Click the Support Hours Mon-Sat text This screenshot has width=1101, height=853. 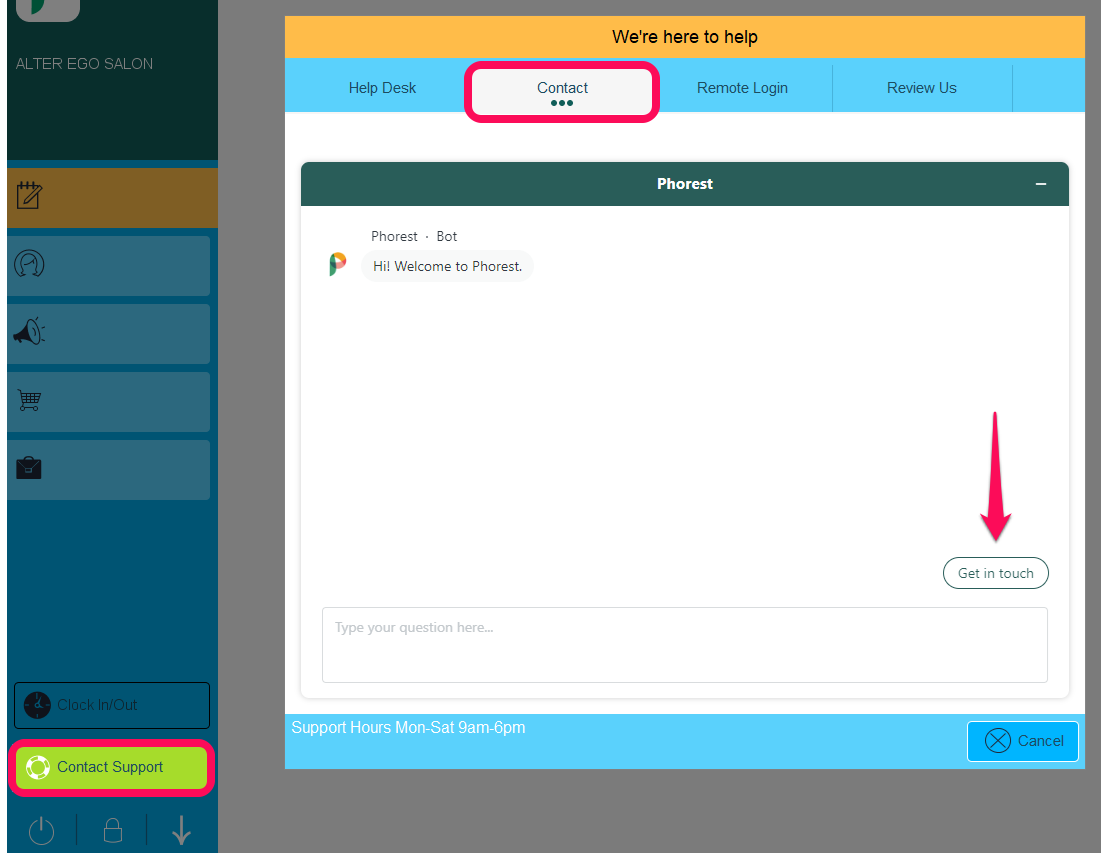click(408, 727)
